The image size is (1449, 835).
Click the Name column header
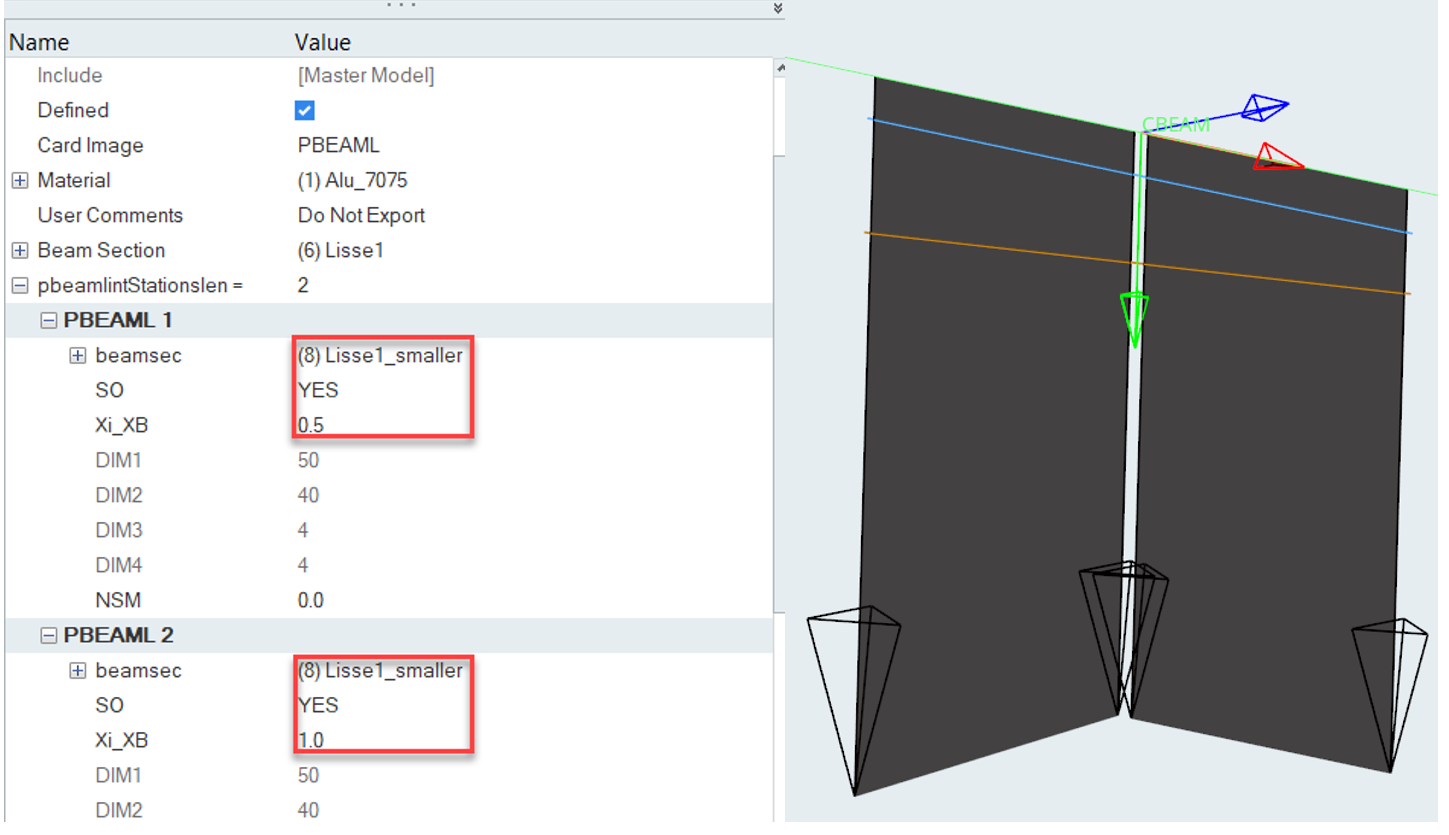[39, 42]
